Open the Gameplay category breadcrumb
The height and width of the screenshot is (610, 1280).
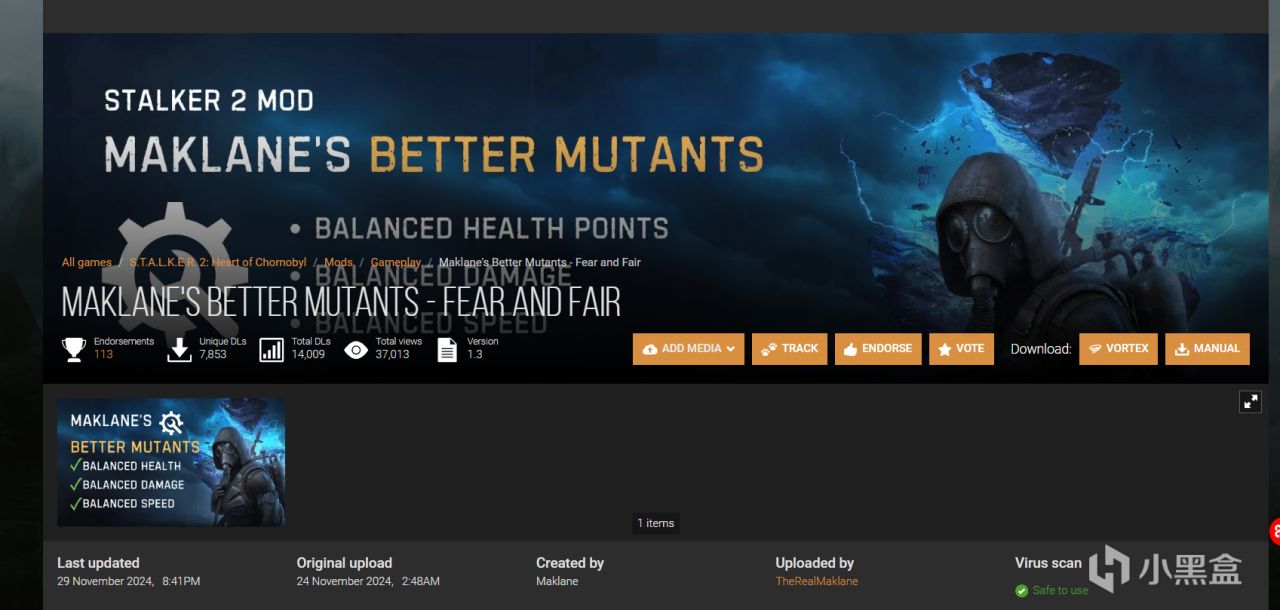coord(396,262)
